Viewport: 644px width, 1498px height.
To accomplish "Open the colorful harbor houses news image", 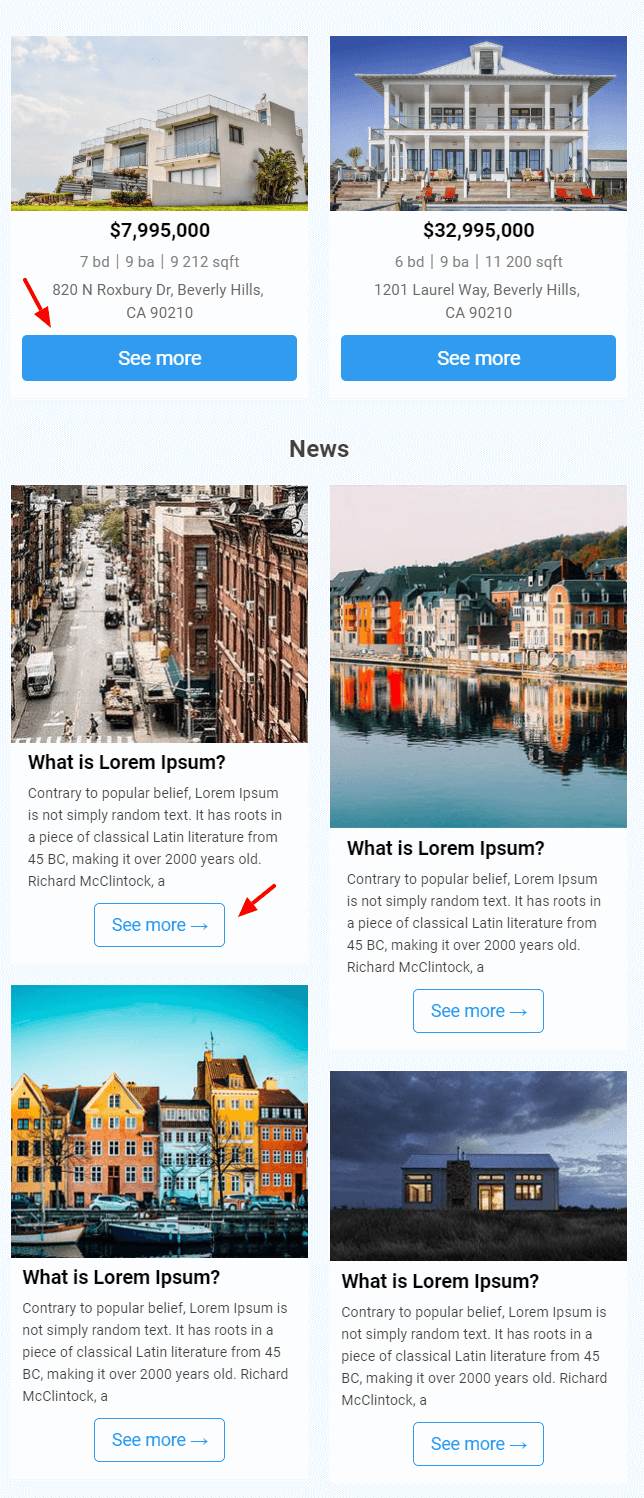I will coord(159,1121).
